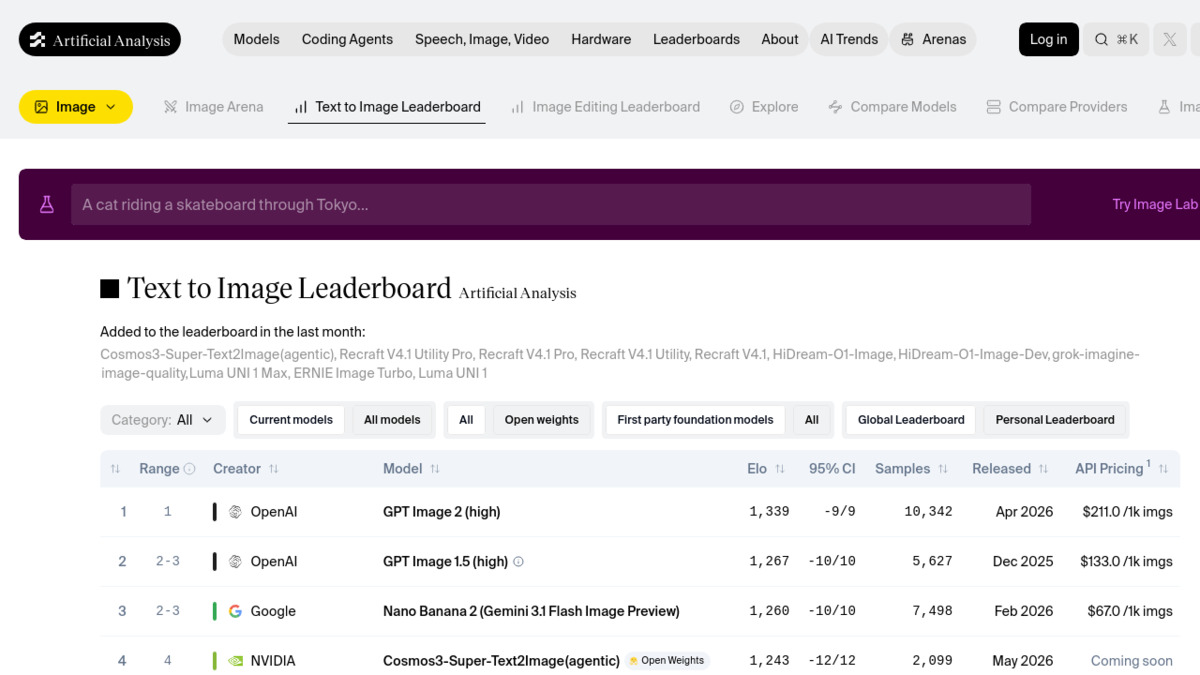Click the Try Image Lab link
Viewport: 1200px width, 675px height.
[x=1155, y=204]
